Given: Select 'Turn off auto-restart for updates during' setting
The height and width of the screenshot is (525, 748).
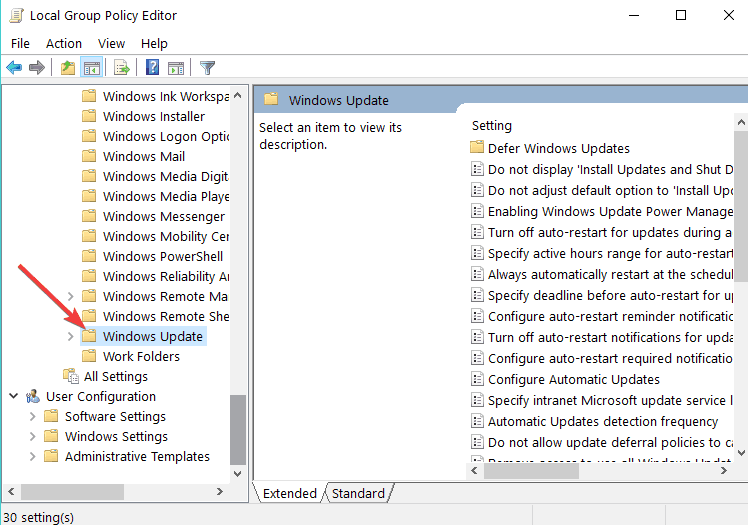Looking at the screenshot, I should (601, 232).
